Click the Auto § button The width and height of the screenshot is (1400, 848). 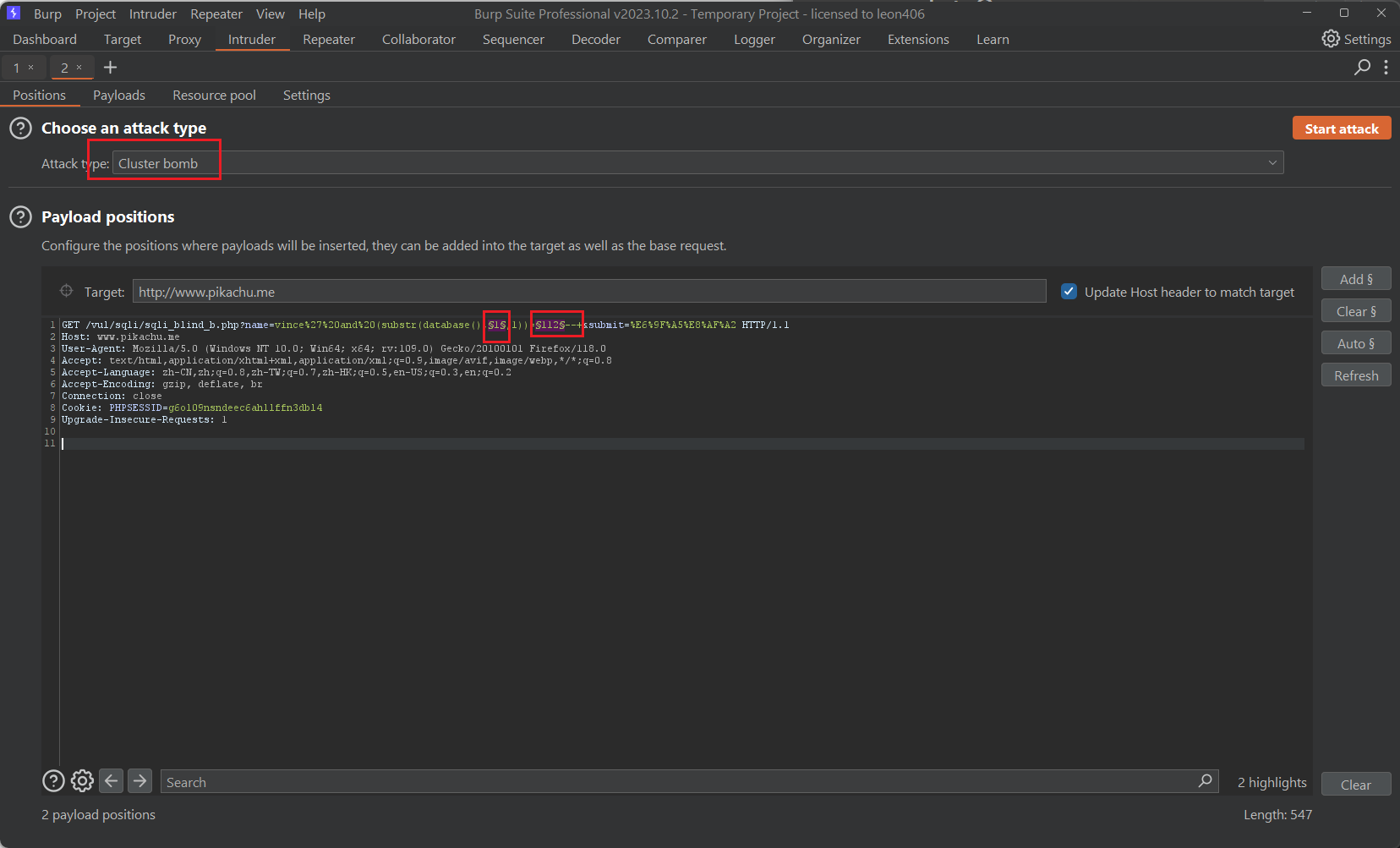pos(1356,343)
